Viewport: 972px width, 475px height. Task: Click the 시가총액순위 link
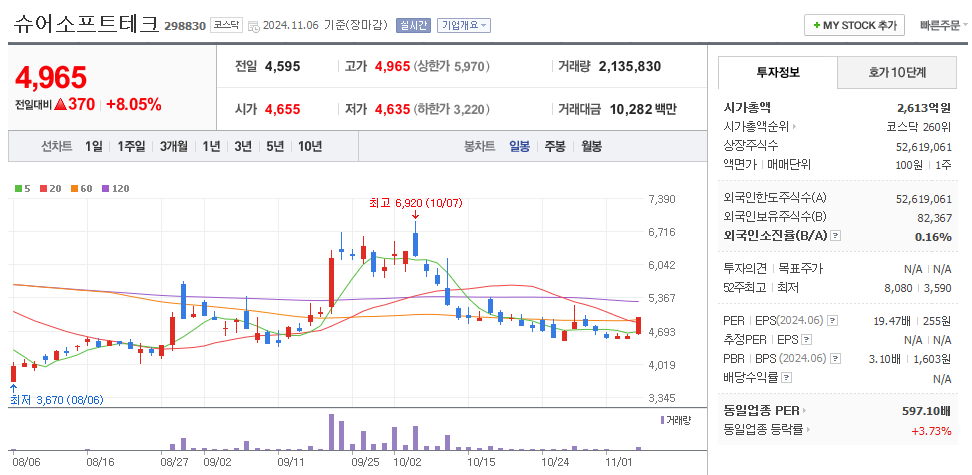tap(756, 127)
